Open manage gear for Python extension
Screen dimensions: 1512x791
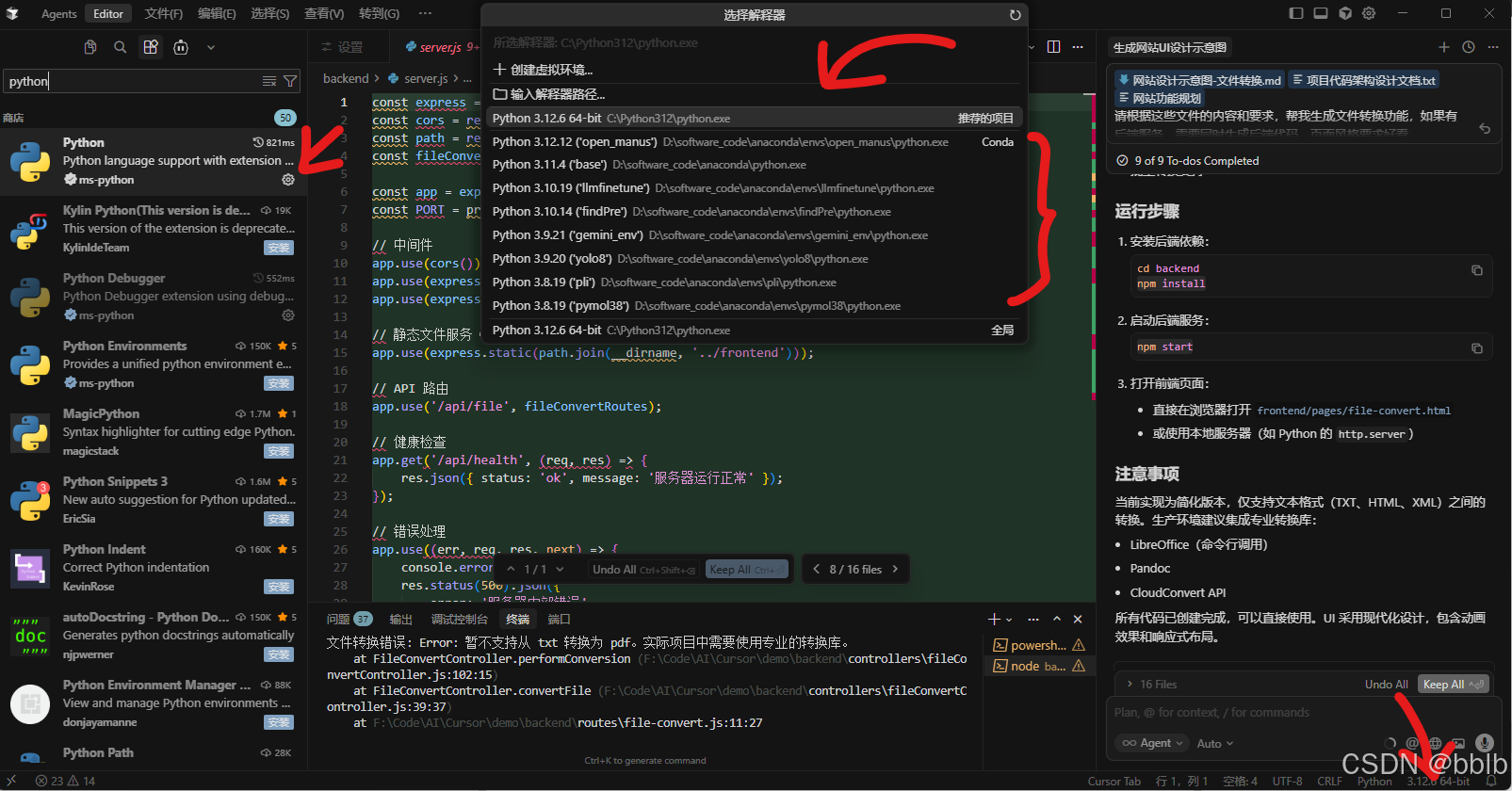pos(288,180)
